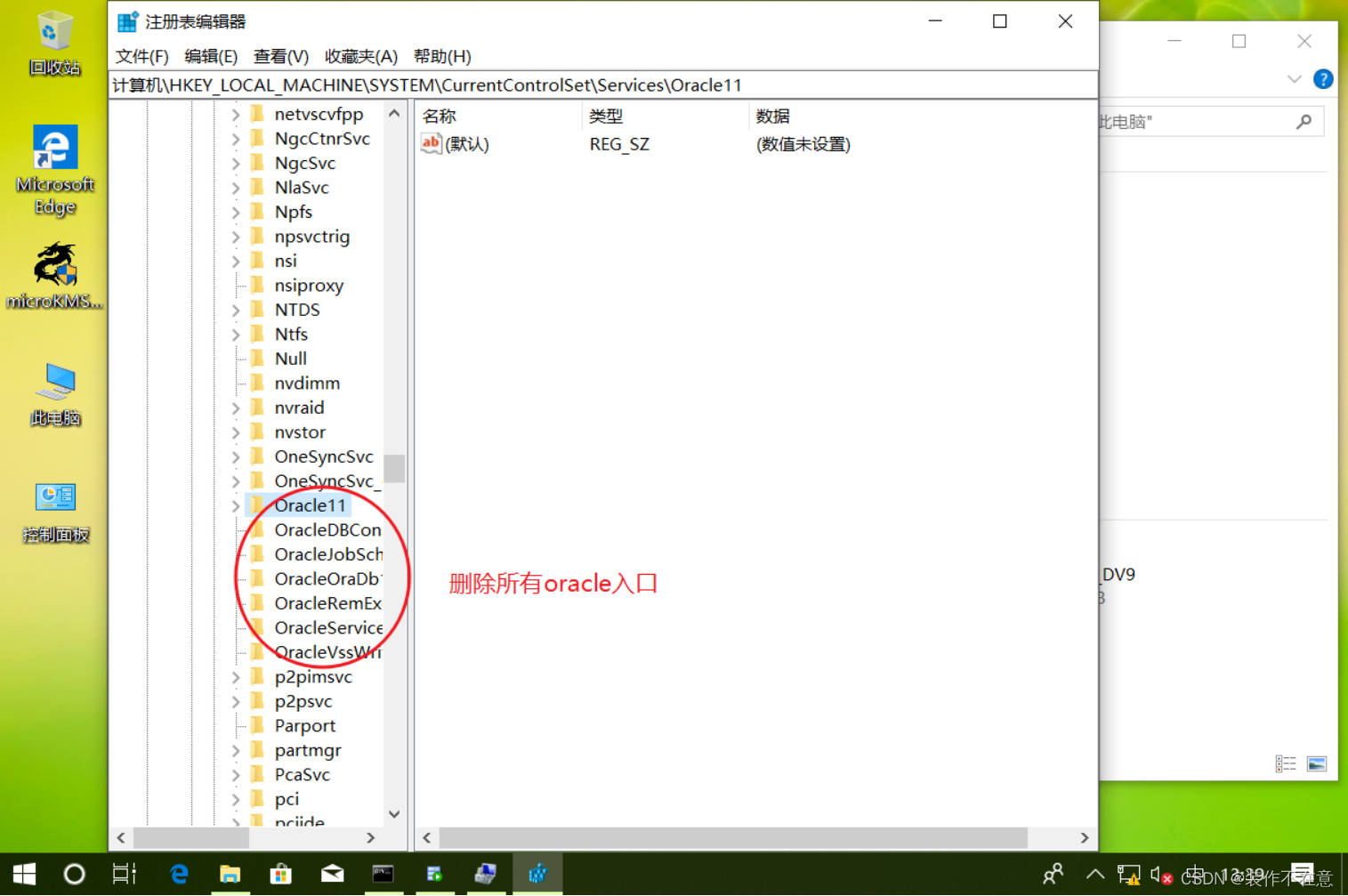Open Task View on the taskbar
Viewport: 1348px width, 896px height.
click(125, 875)
